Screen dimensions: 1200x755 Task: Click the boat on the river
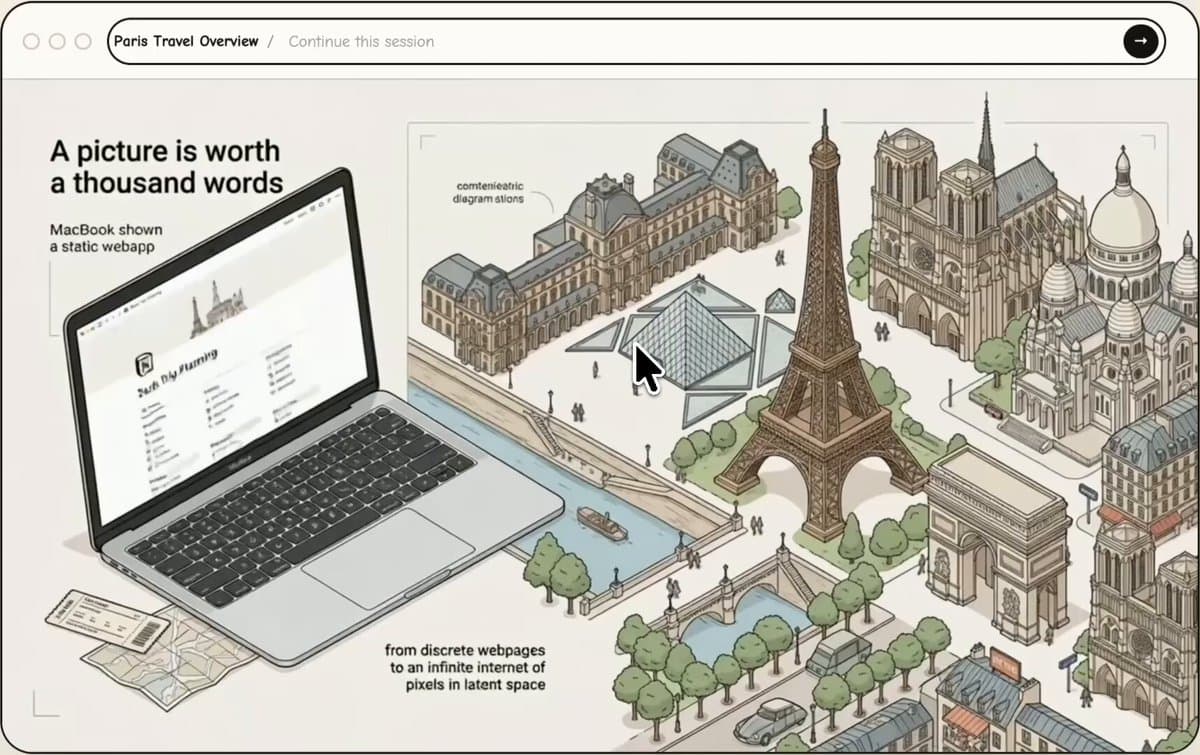pos(602,524)
